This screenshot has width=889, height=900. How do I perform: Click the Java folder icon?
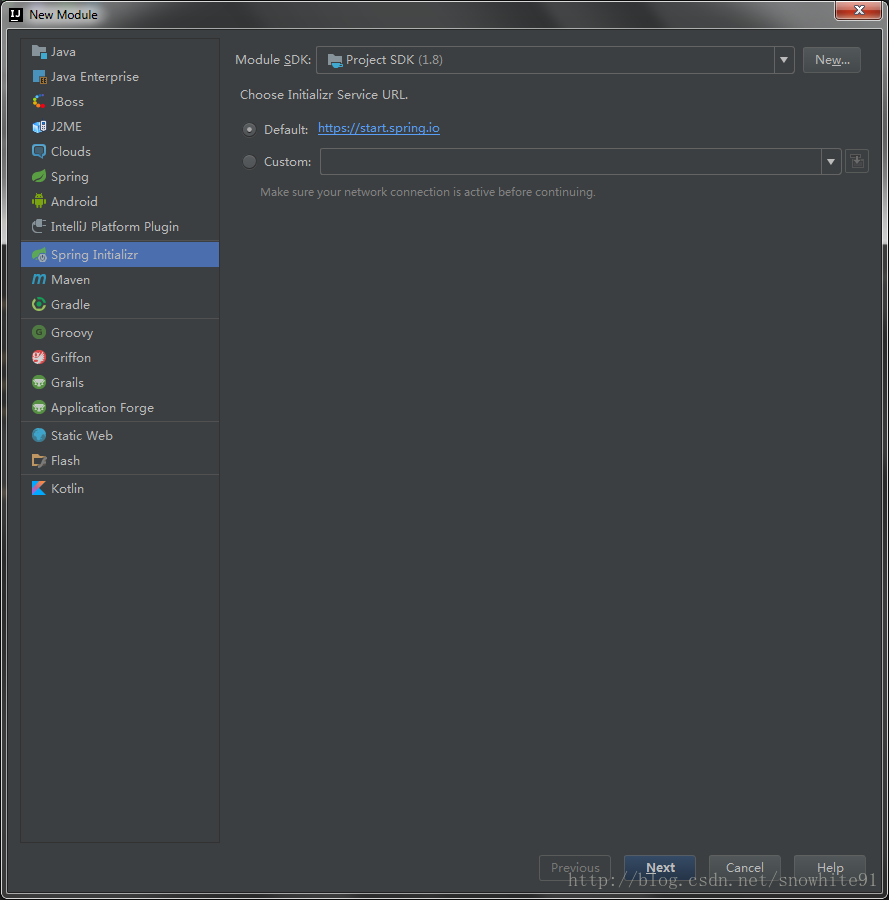pos(39,52)
